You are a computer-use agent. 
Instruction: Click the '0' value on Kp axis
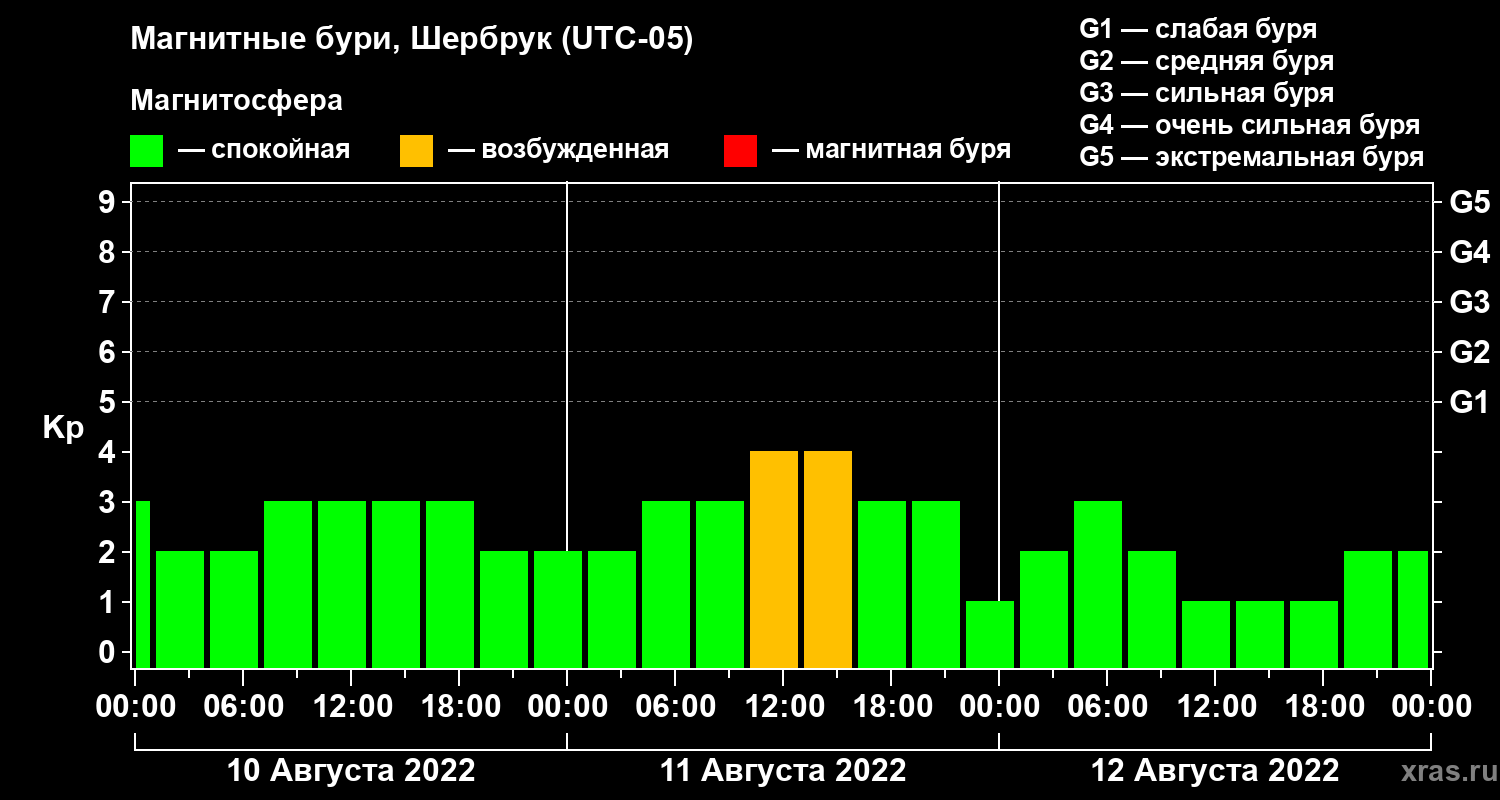(x=109, y=652)
